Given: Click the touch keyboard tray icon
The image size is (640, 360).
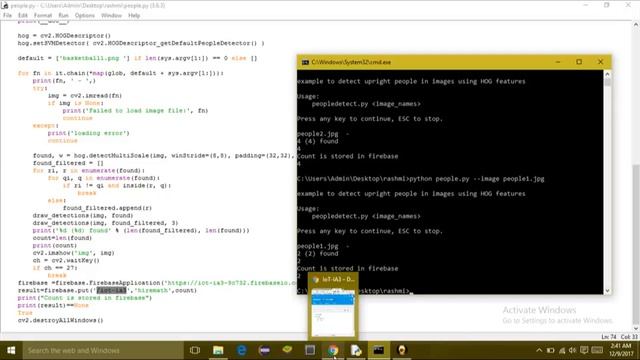Looking at the screenshot, I should coord(597,350).
